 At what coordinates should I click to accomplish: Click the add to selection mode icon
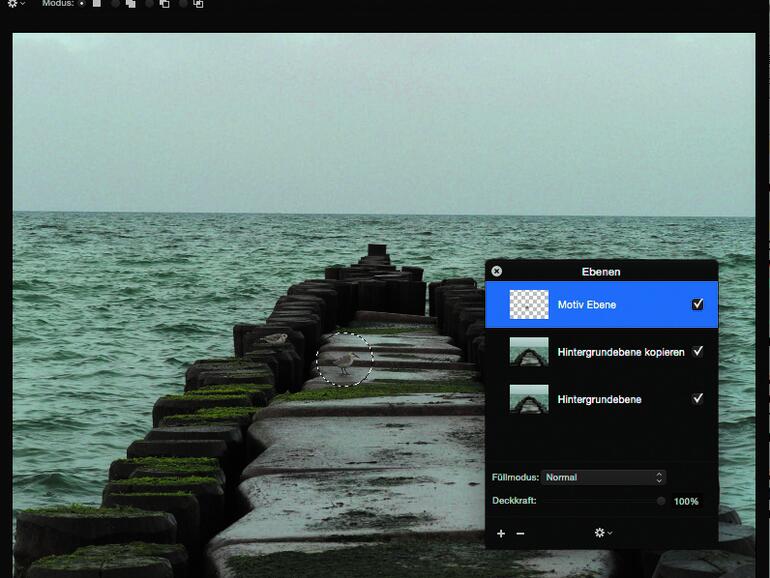131,3
